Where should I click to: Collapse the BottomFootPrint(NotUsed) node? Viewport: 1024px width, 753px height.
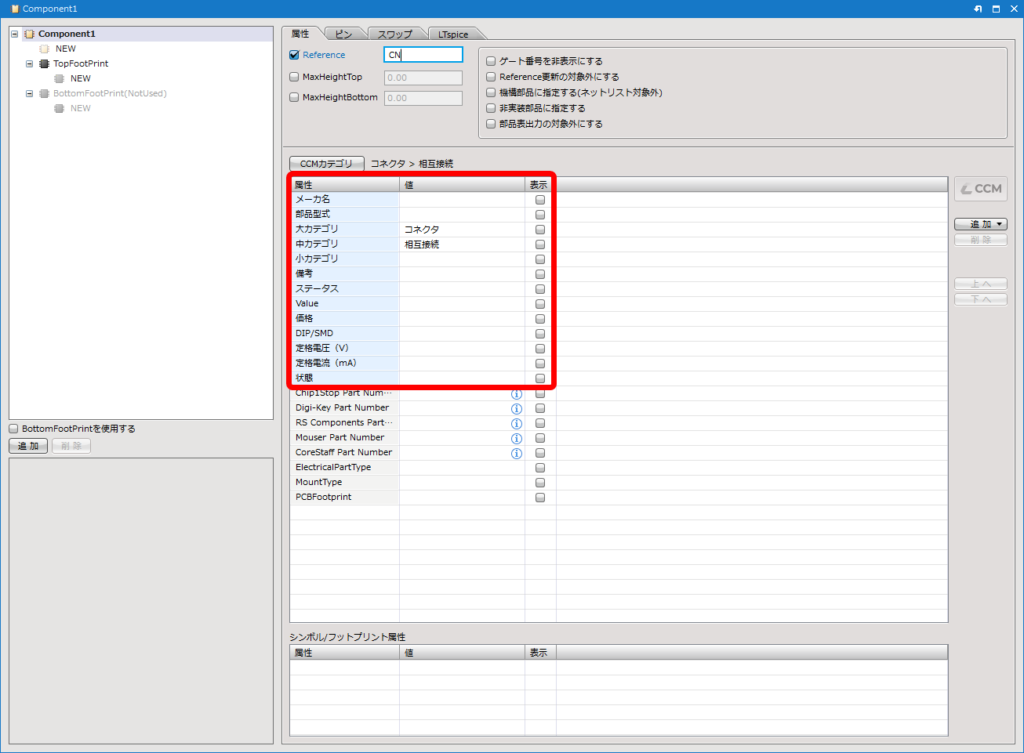[29, 93]
